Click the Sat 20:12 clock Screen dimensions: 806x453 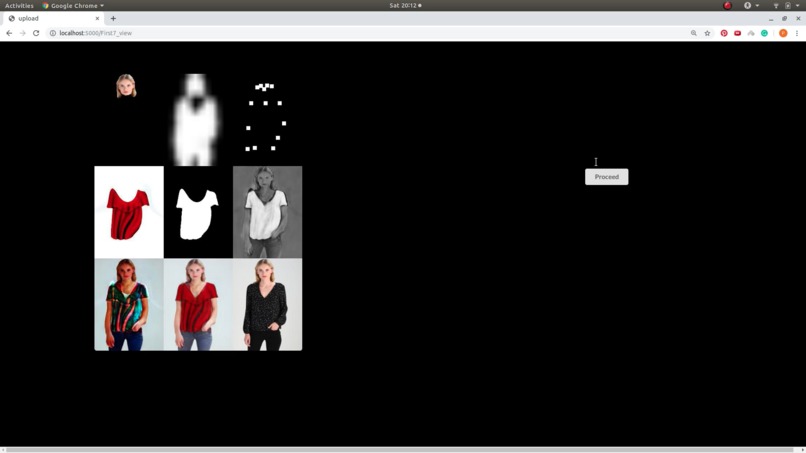tap(405, 6)
